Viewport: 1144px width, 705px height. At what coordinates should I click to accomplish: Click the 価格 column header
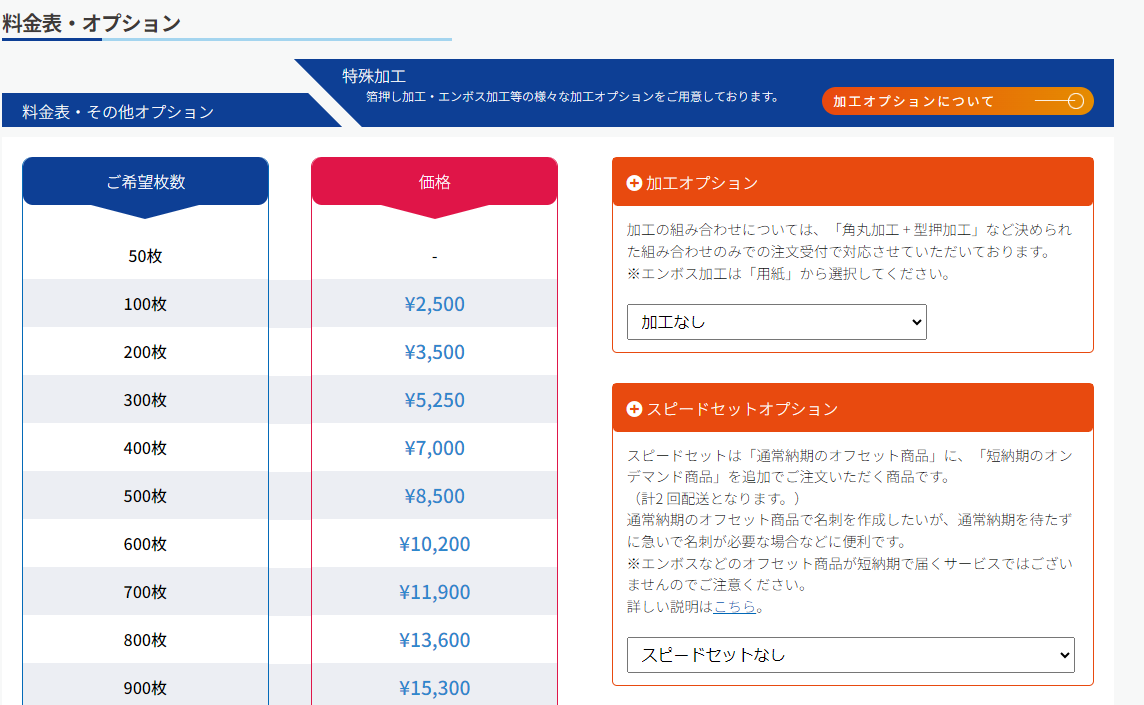tap(434, 182)
